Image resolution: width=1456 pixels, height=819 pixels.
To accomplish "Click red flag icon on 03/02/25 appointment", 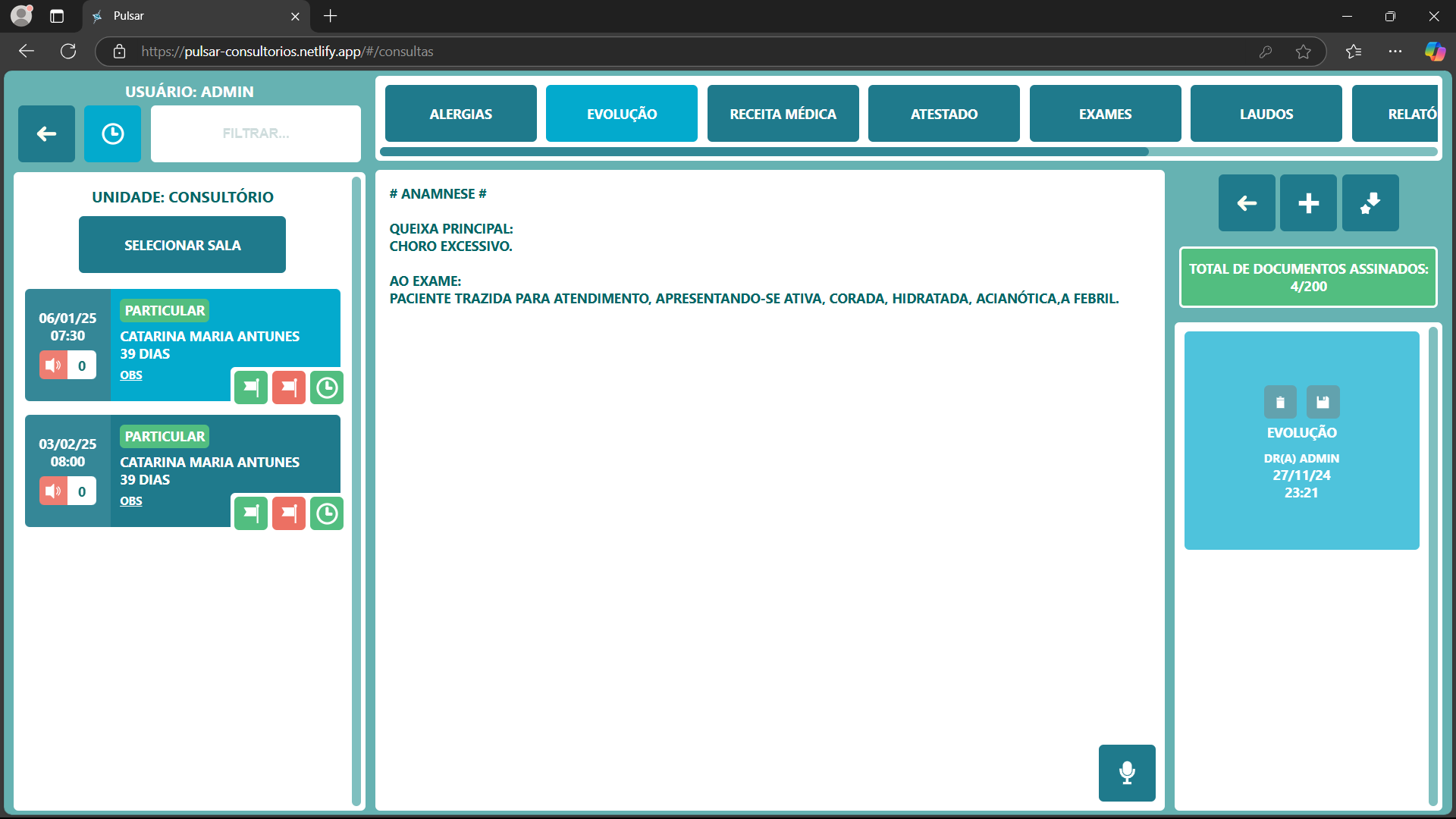I will 289,513.
